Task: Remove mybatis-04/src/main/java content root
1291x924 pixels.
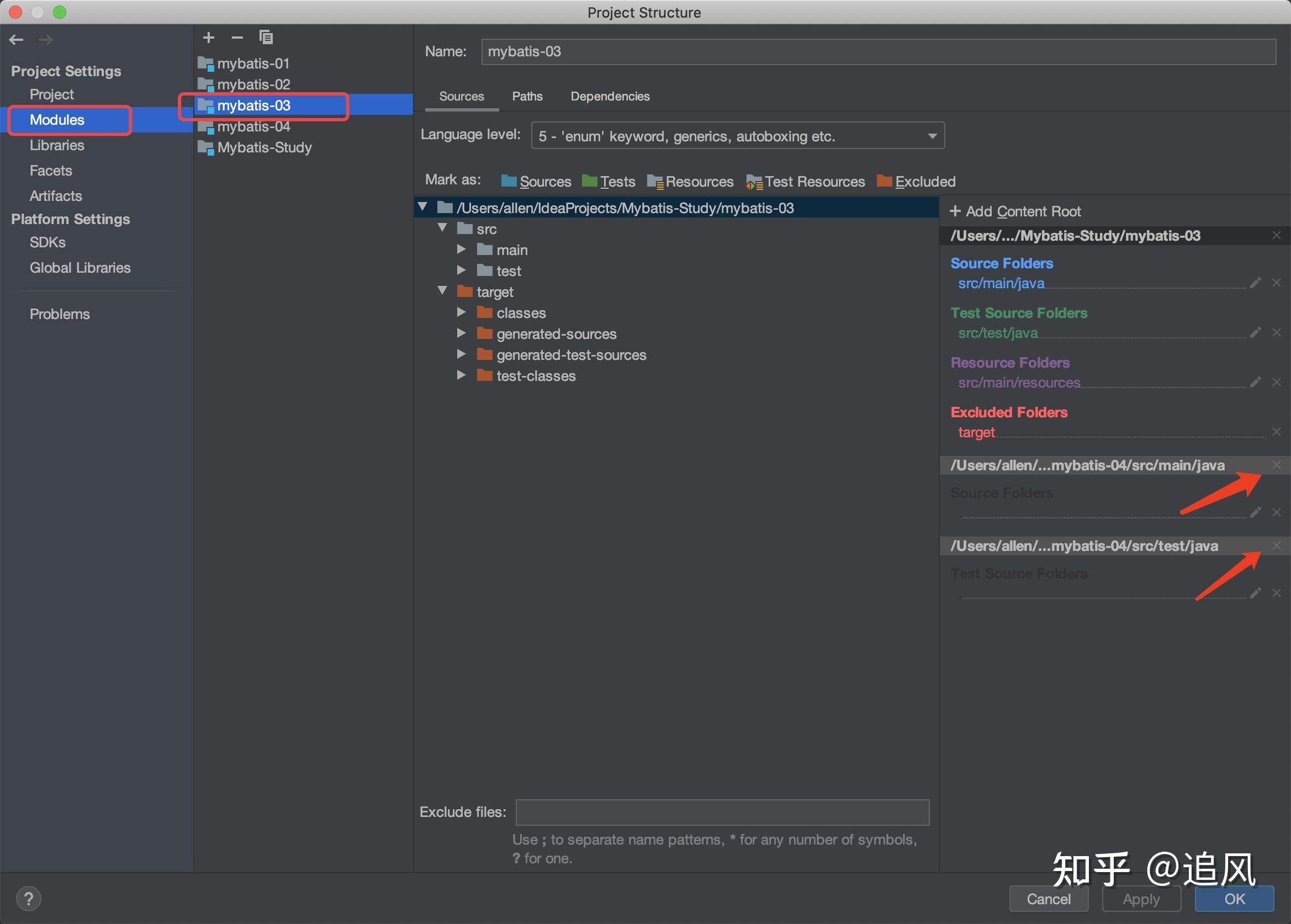Action: coord(1277,465)
